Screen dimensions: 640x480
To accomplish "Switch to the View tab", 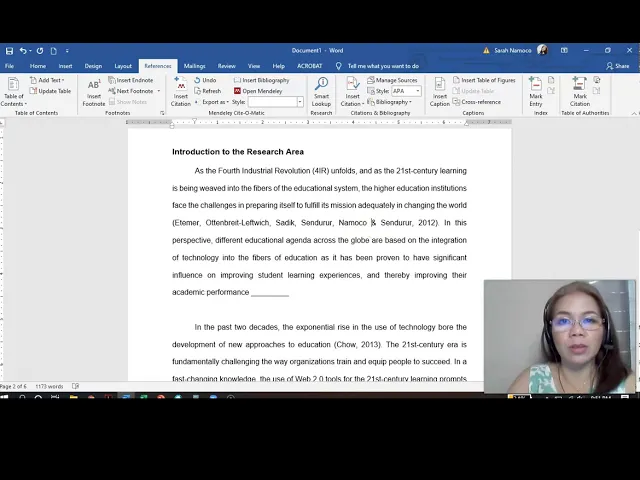I will (253, 66).
